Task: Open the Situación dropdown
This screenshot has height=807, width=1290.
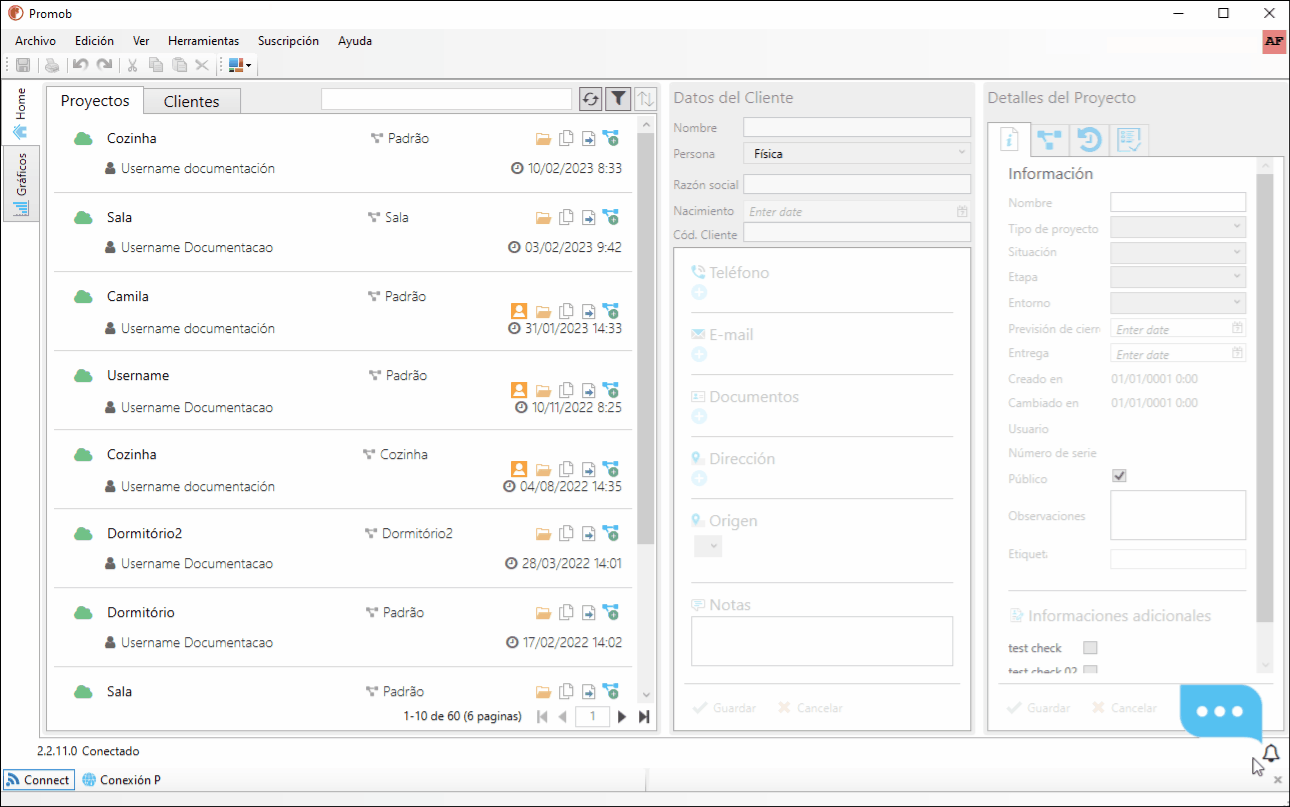Action: (1178, 252)
